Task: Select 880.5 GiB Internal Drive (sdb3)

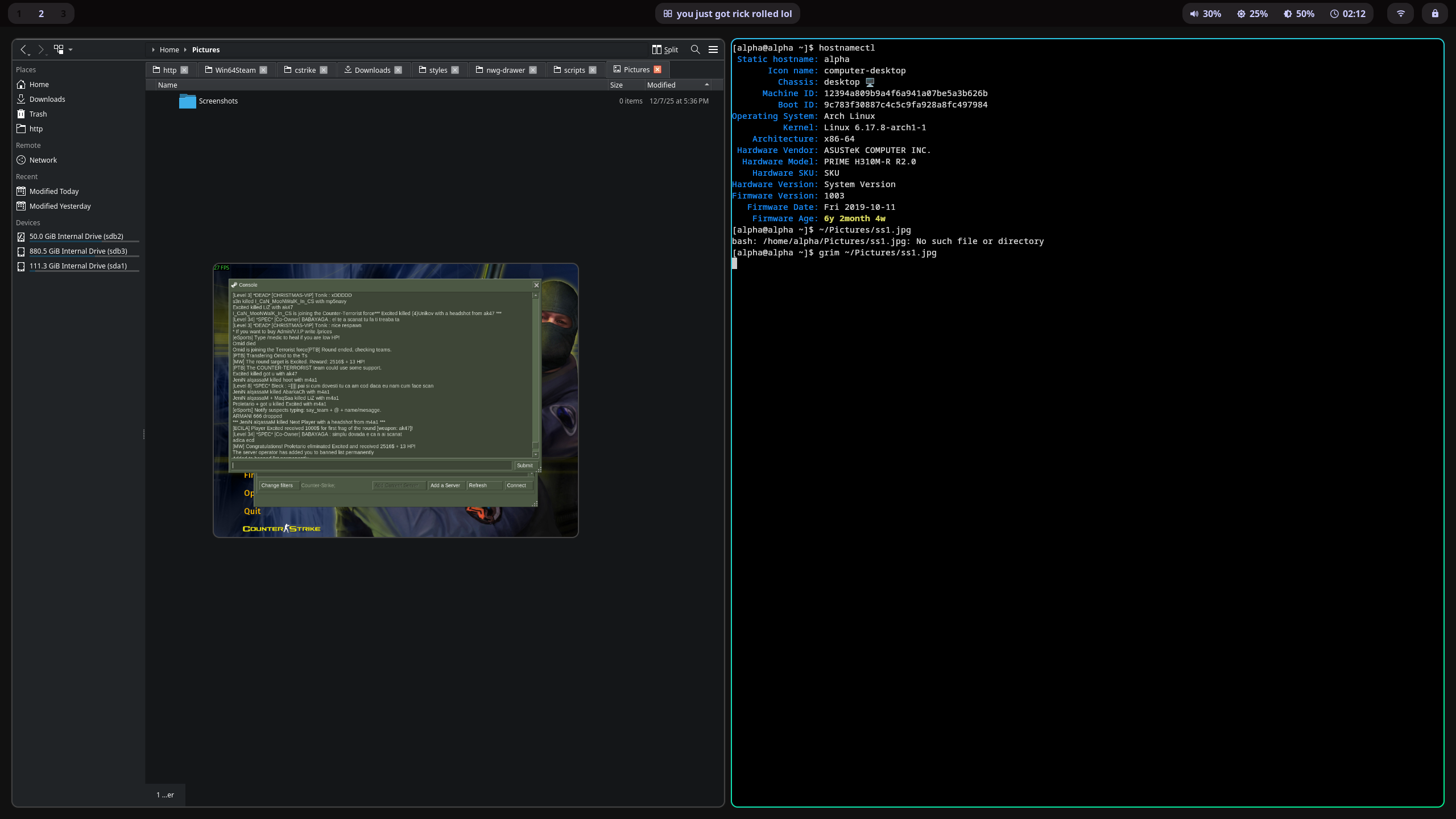Action: coord(78,251)
